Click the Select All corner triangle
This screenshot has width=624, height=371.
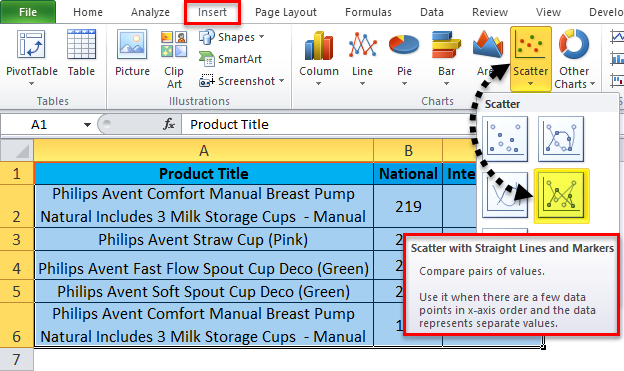(17, 150)
